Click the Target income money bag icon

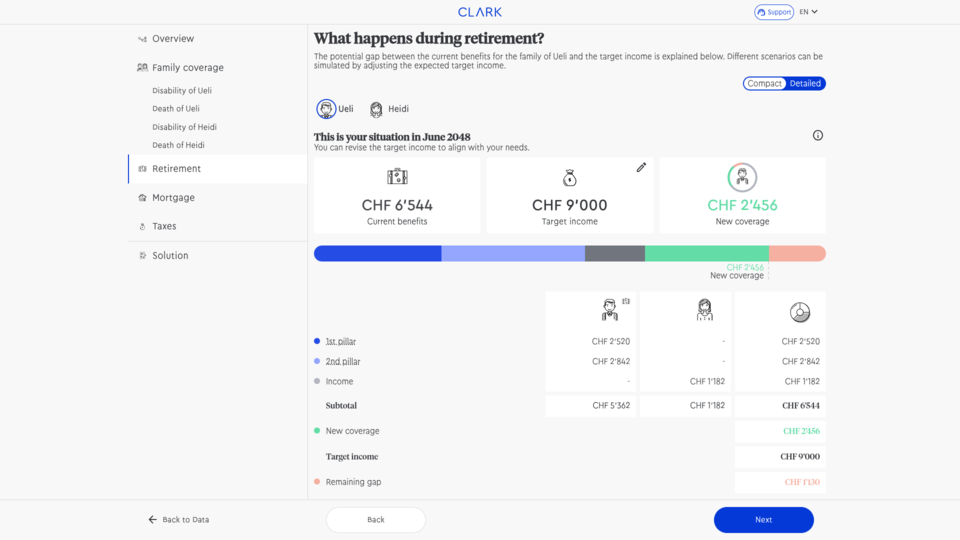tap(569, 179)
